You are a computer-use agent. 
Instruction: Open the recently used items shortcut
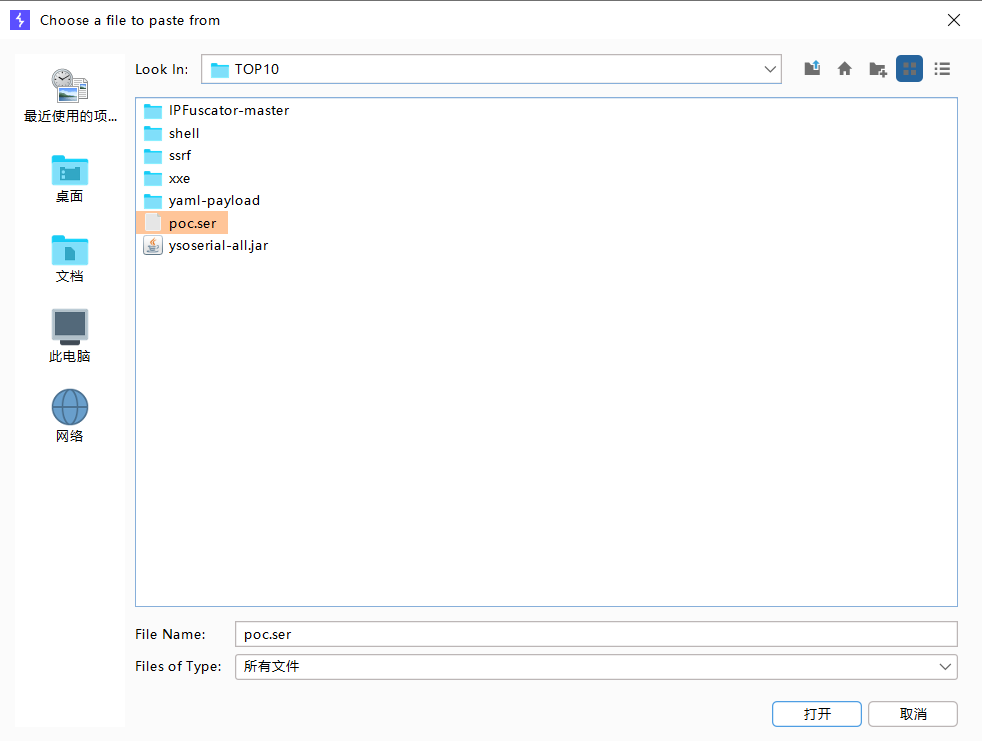[x=70, y=96]
